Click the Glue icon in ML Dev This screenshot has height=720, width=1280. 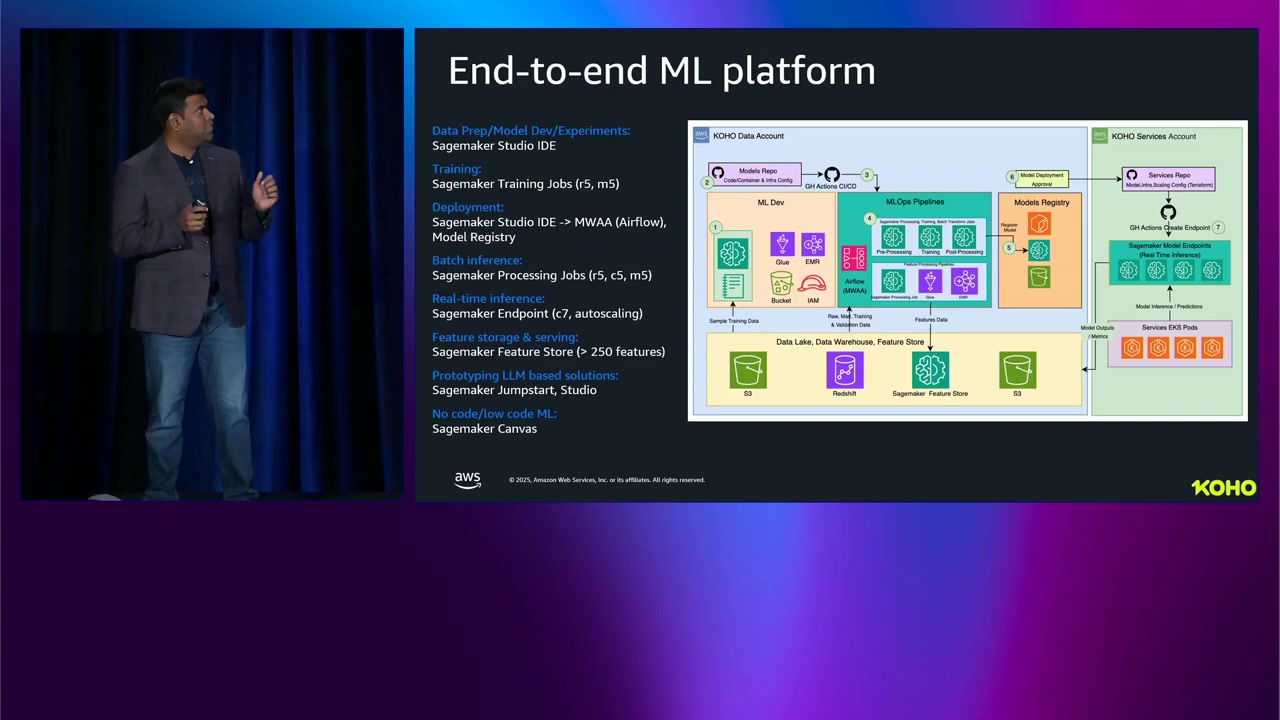(x=781, y=244)
